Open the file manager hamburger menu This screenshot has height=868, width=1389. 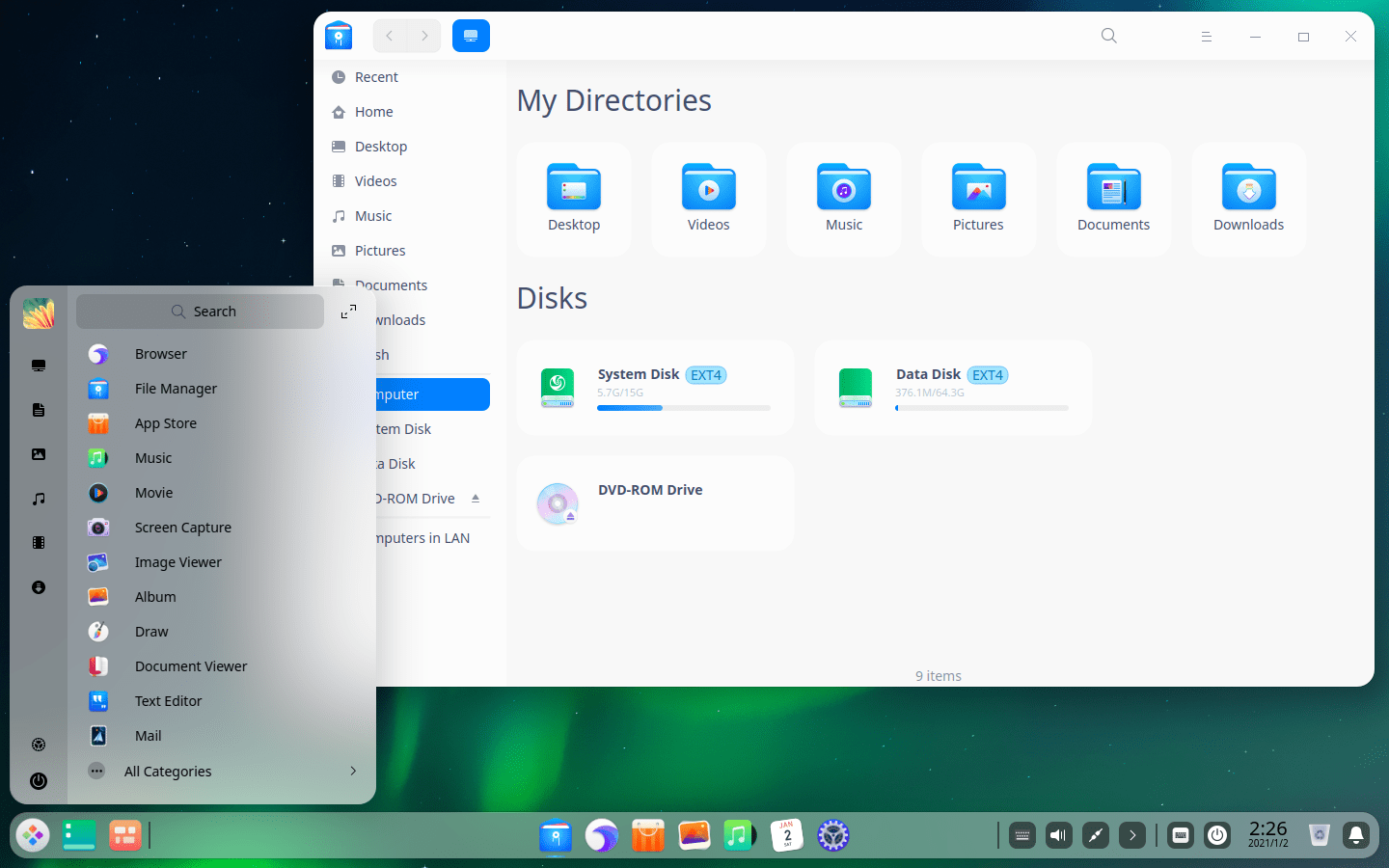pos(1206,37)
